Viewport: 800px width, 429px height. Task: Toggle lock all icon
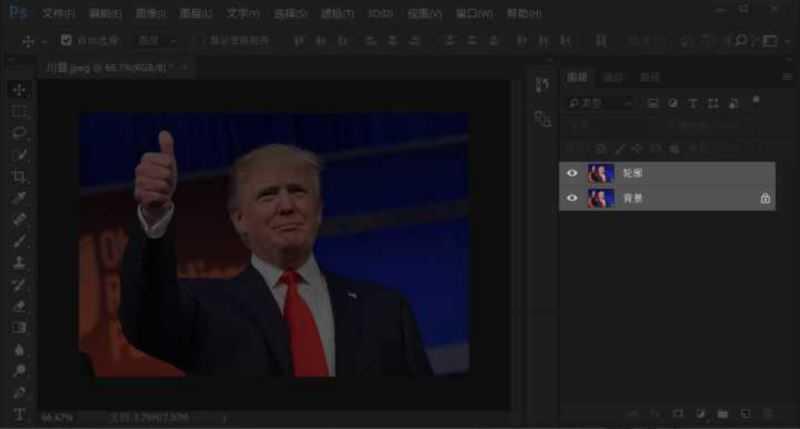tap(674, 148)
